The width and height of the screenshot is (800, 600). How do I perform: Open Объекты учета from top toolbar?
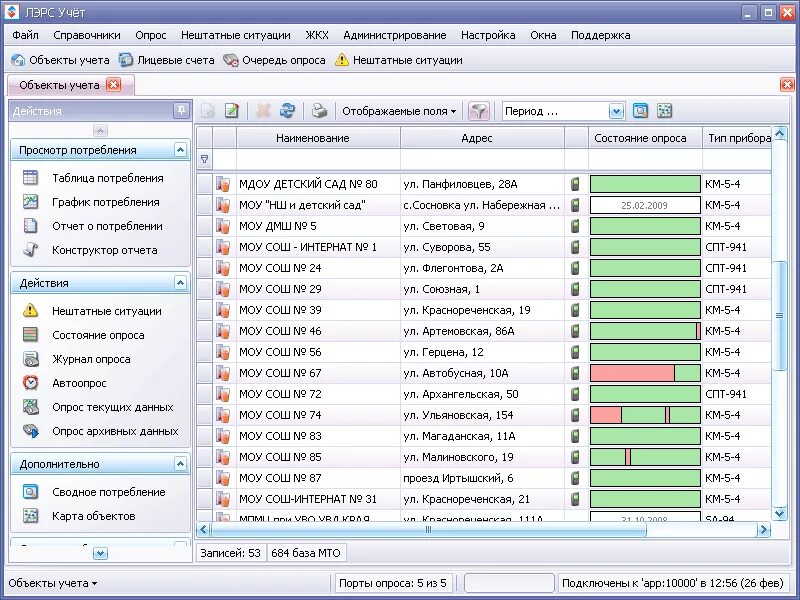pyautogui.click(x=60, y=60)
